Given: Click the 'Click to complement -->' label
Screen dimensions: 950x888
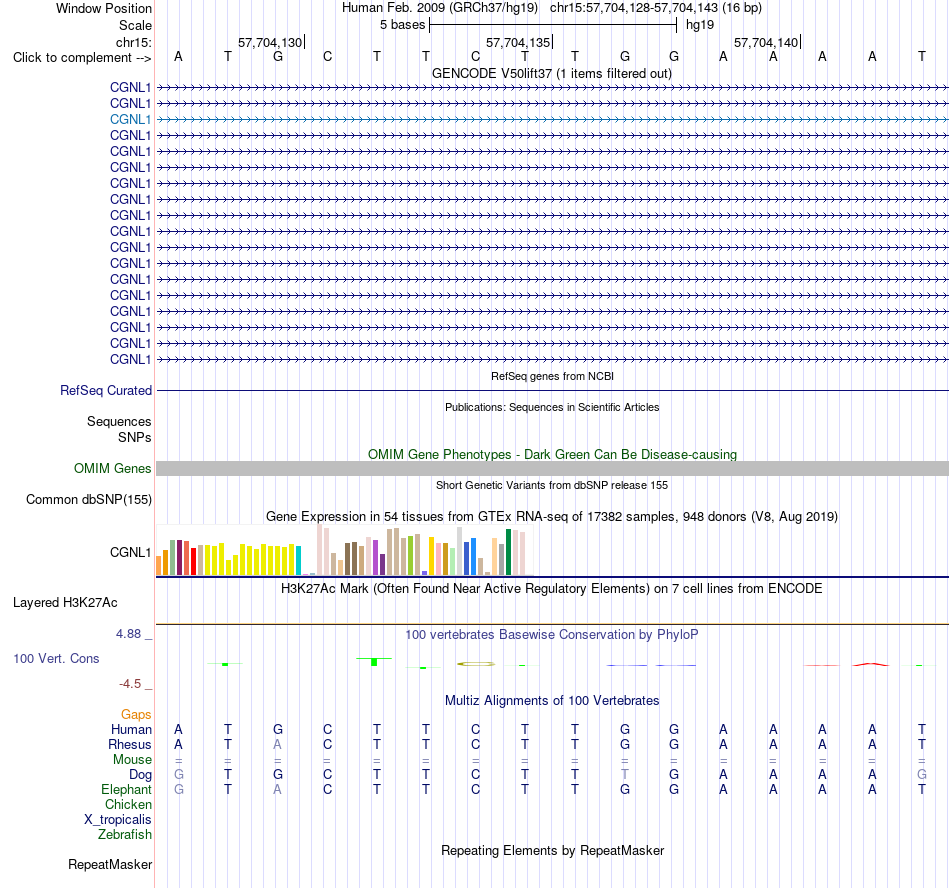Looking at the screenshot, I should click(82, 58).
